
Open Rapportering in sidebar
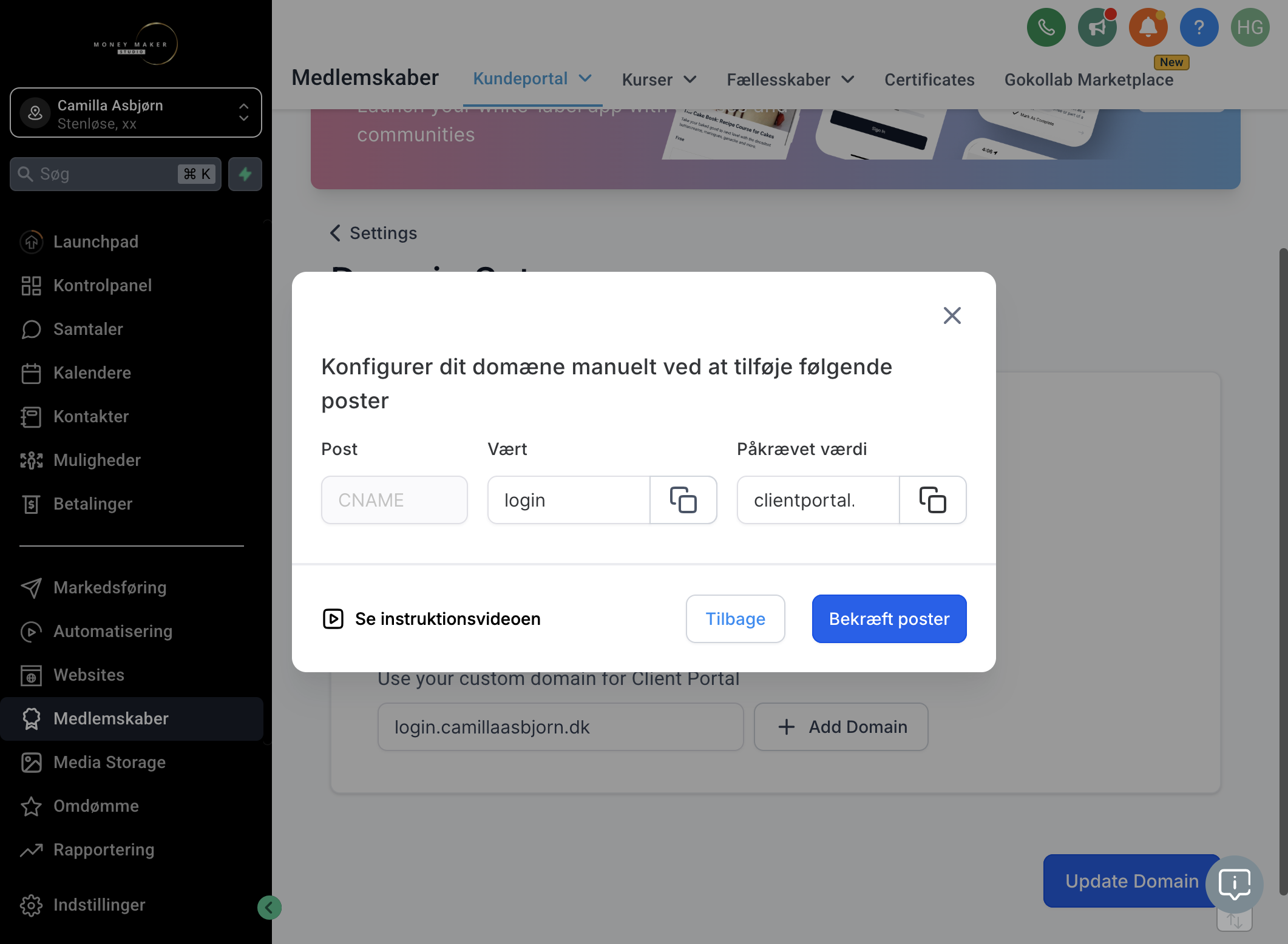coord(132,849)
